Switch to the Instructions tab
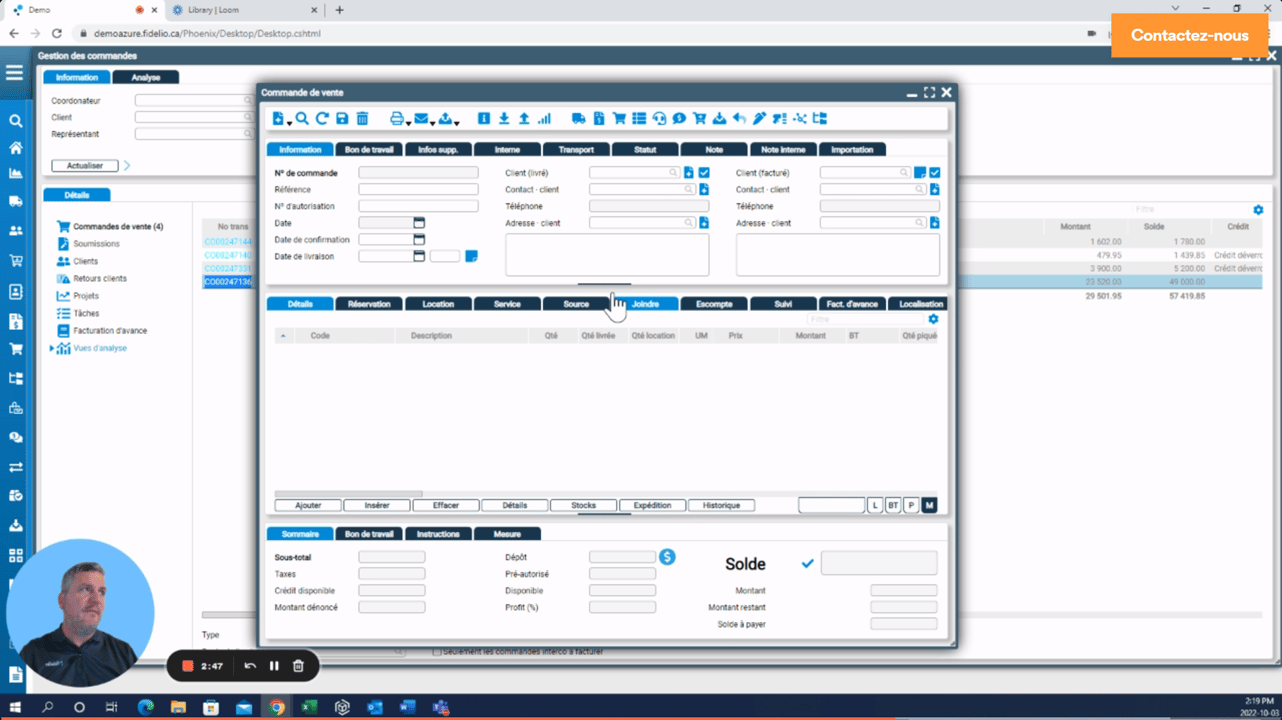The image size is (1282, 720). (x=438, y=534)
